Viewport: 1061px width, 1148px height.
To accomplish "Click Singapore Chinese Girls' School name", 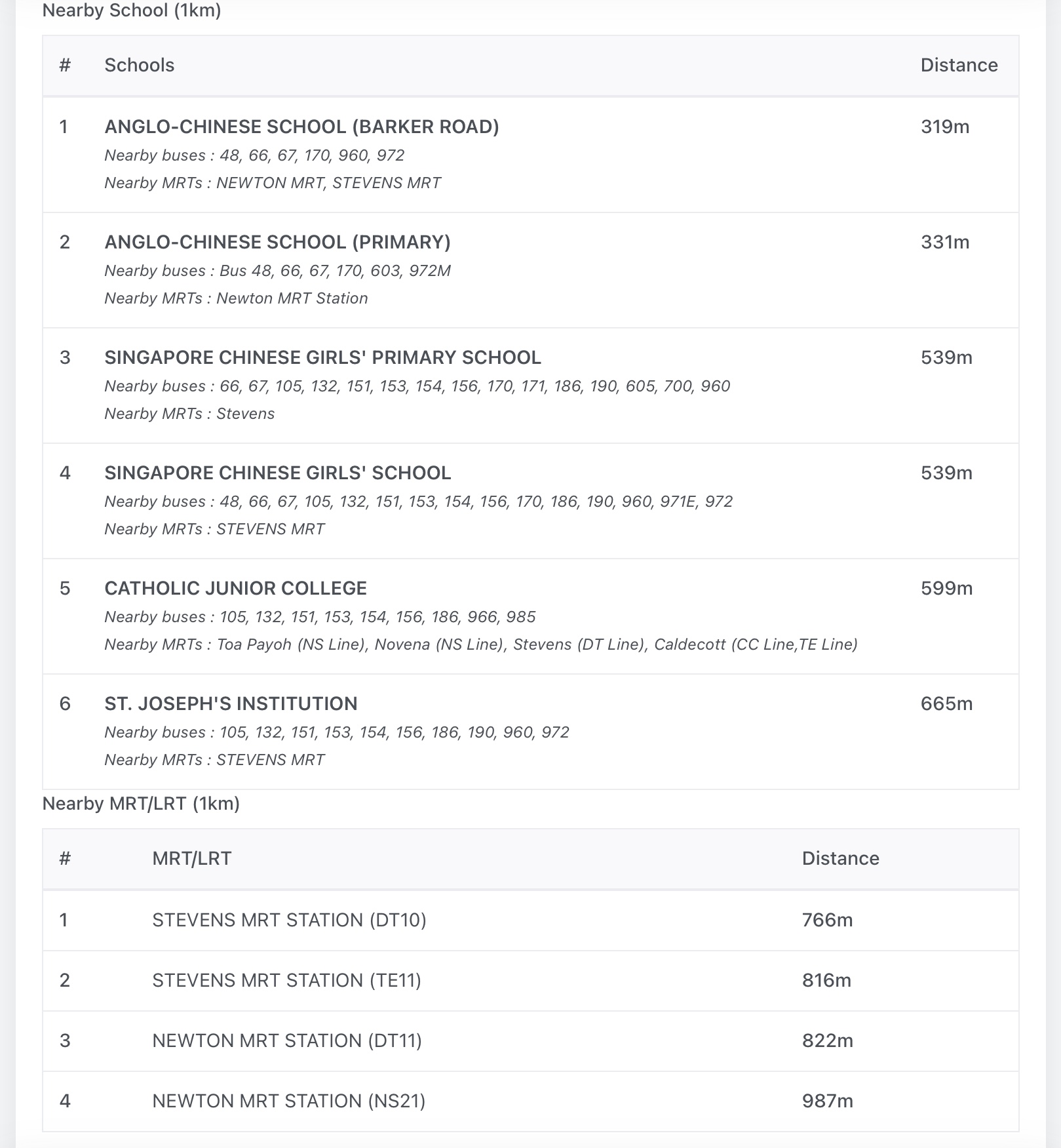I will tap(277, 473).
